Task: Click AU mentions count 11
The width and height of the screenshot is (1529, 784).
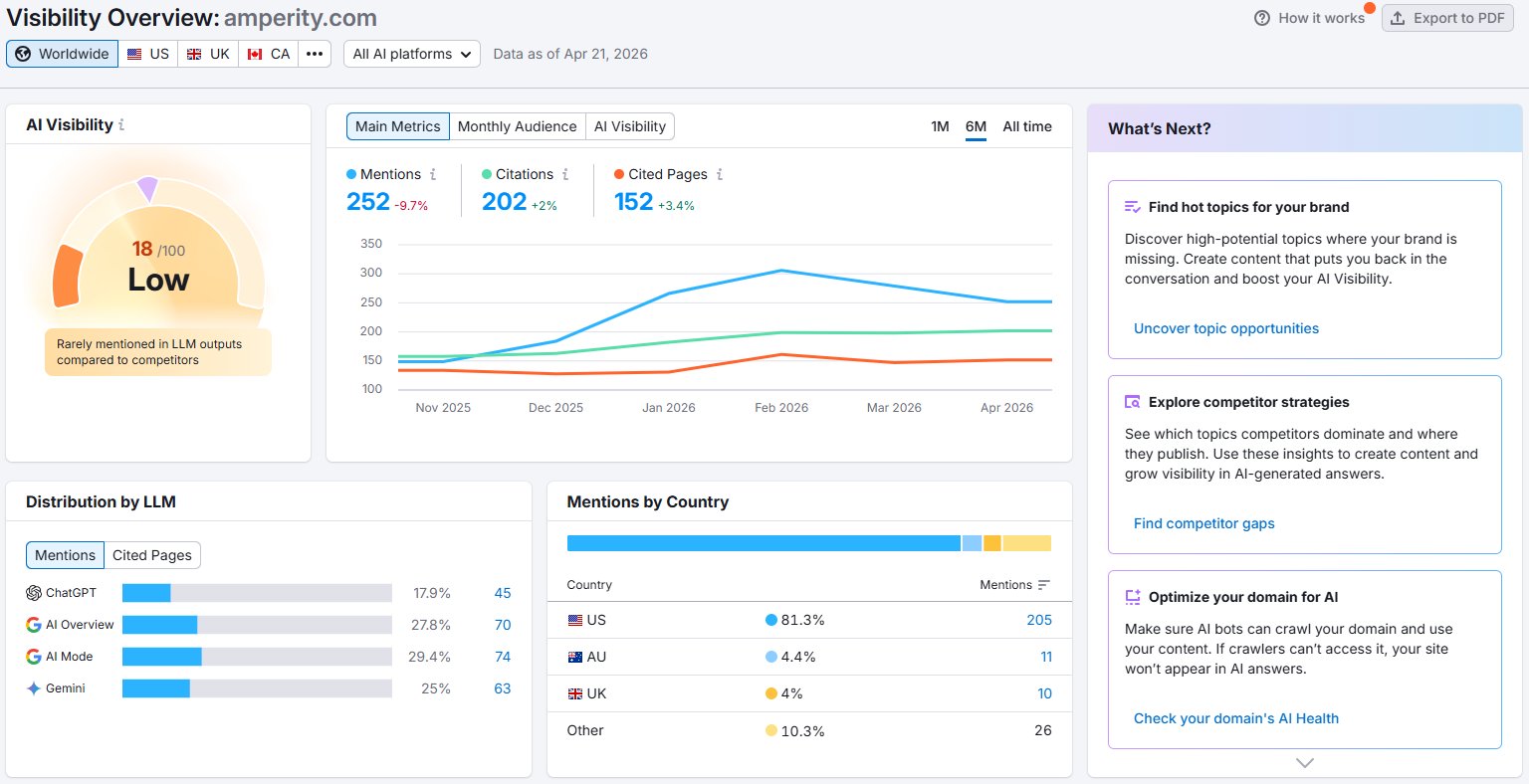Action: click(x=1046, y=657)
